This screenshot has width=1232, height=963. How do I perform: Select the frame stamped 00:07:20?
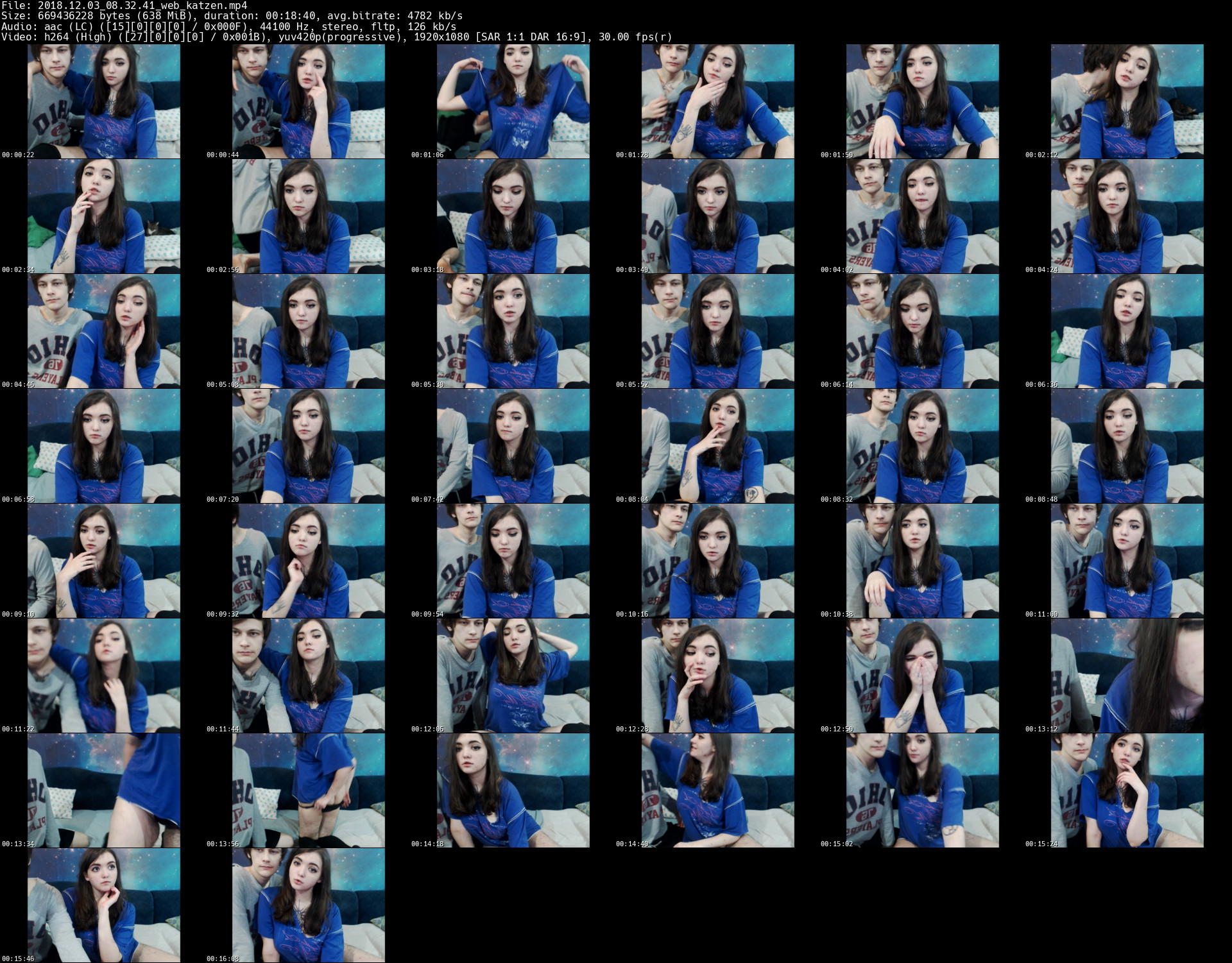click(x=309, y=446)
